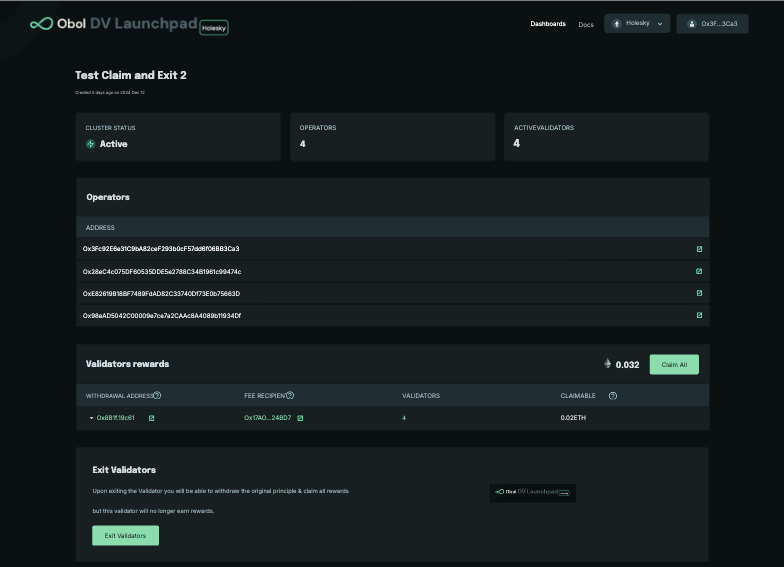The height and width of the screenshot is (567, 784).
Task: Open external link for operator 0x98eAD504
Action: (x=699, y=315)
